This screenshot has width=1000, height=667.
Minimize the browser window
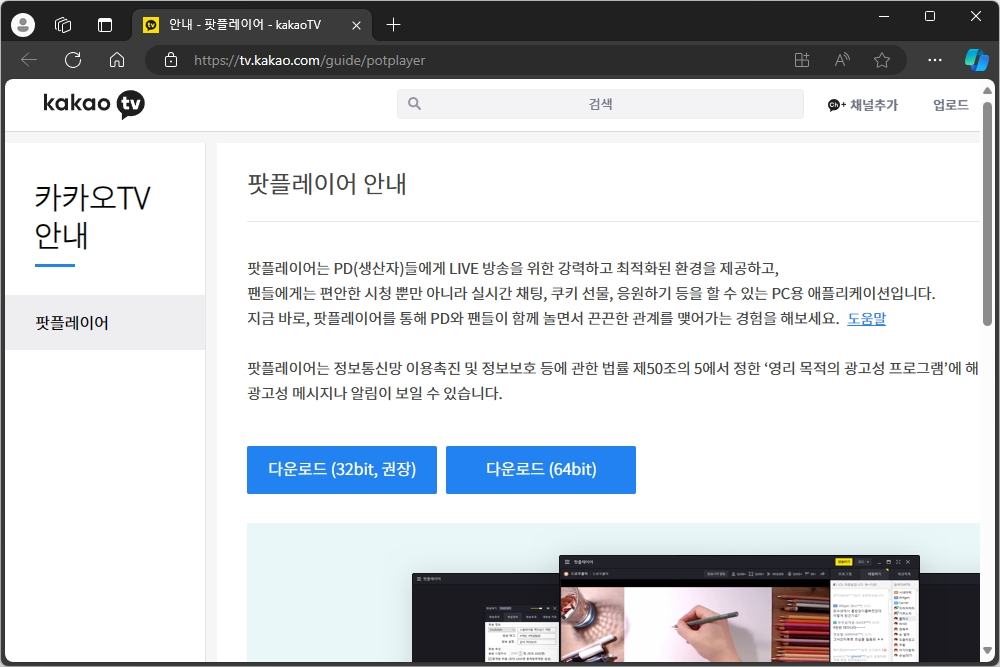tap(884, 17)
